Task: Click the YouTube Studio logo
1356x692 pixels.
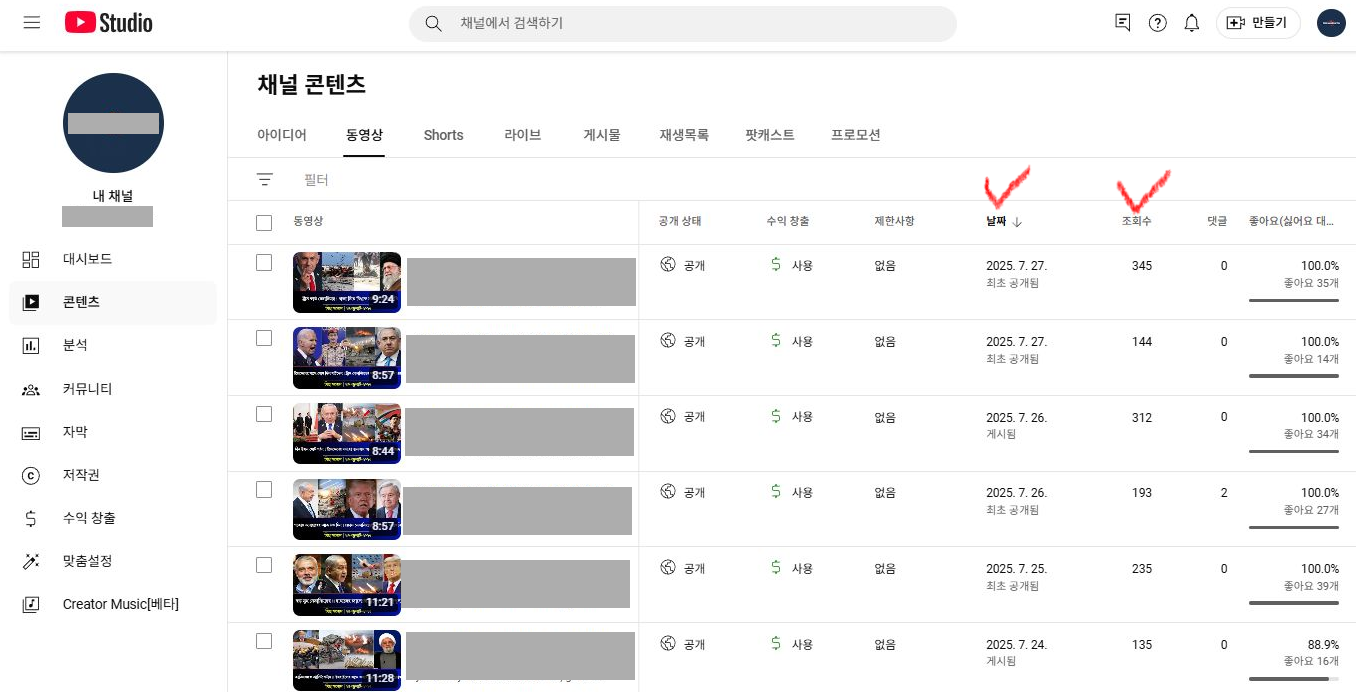Action: click(109, 22)
